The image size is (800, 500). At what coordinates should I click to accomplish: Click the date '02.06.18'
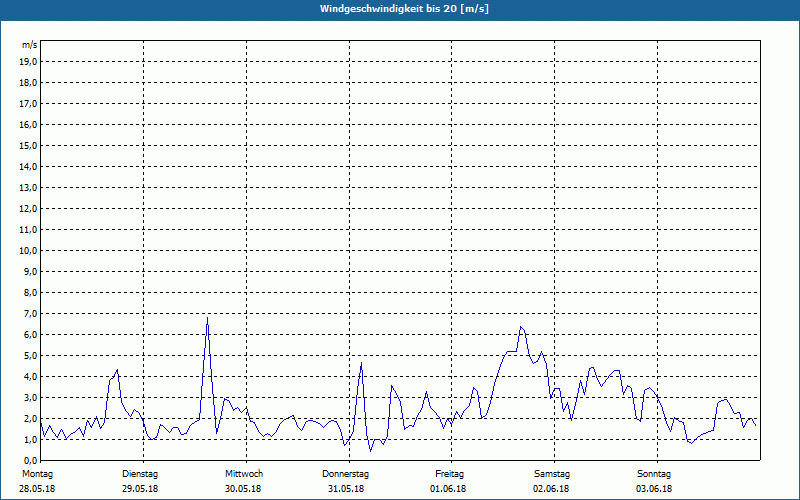point(551,489)
